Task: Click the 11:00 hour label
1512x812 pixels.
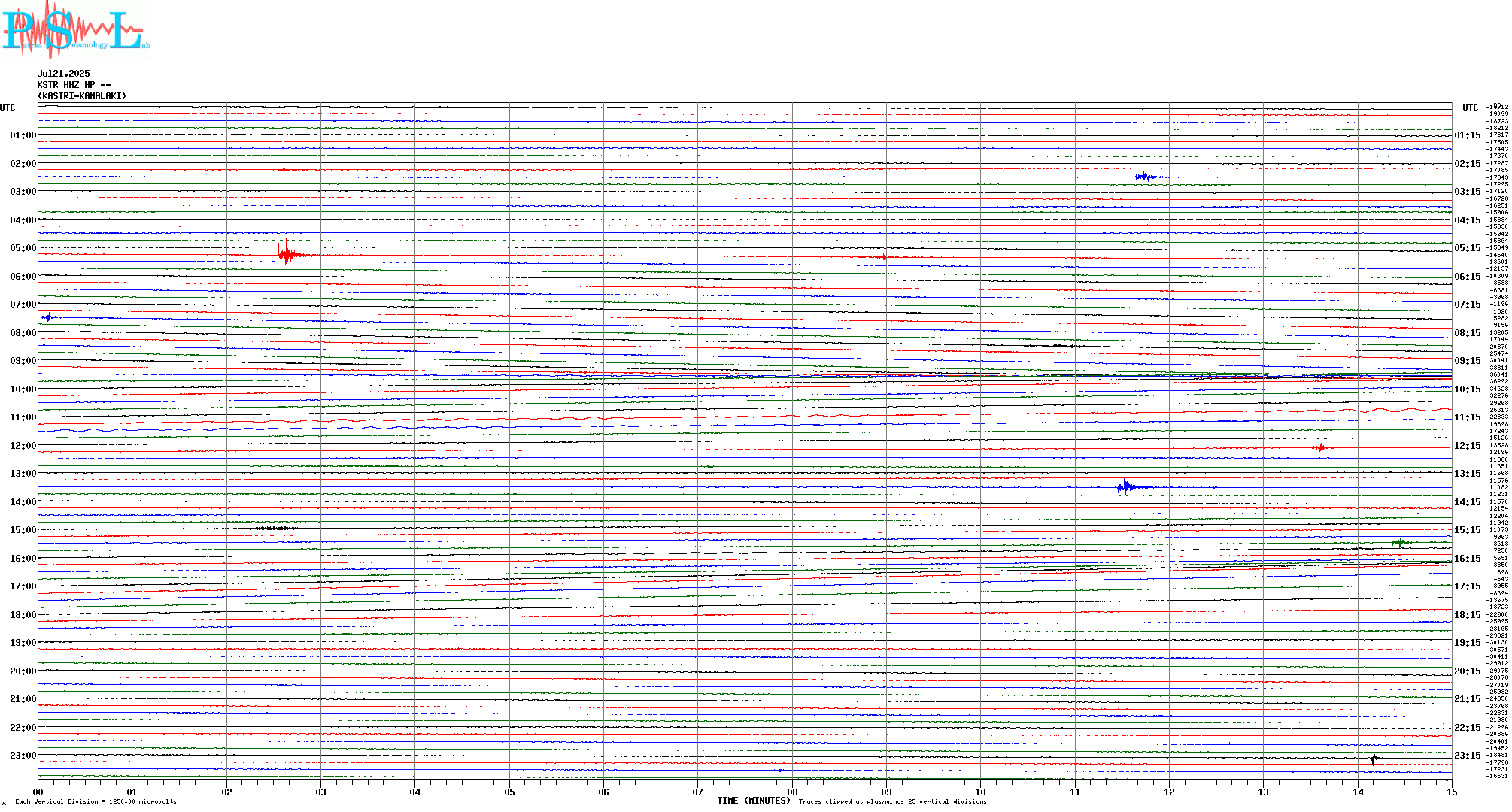Action: [23, 417]
